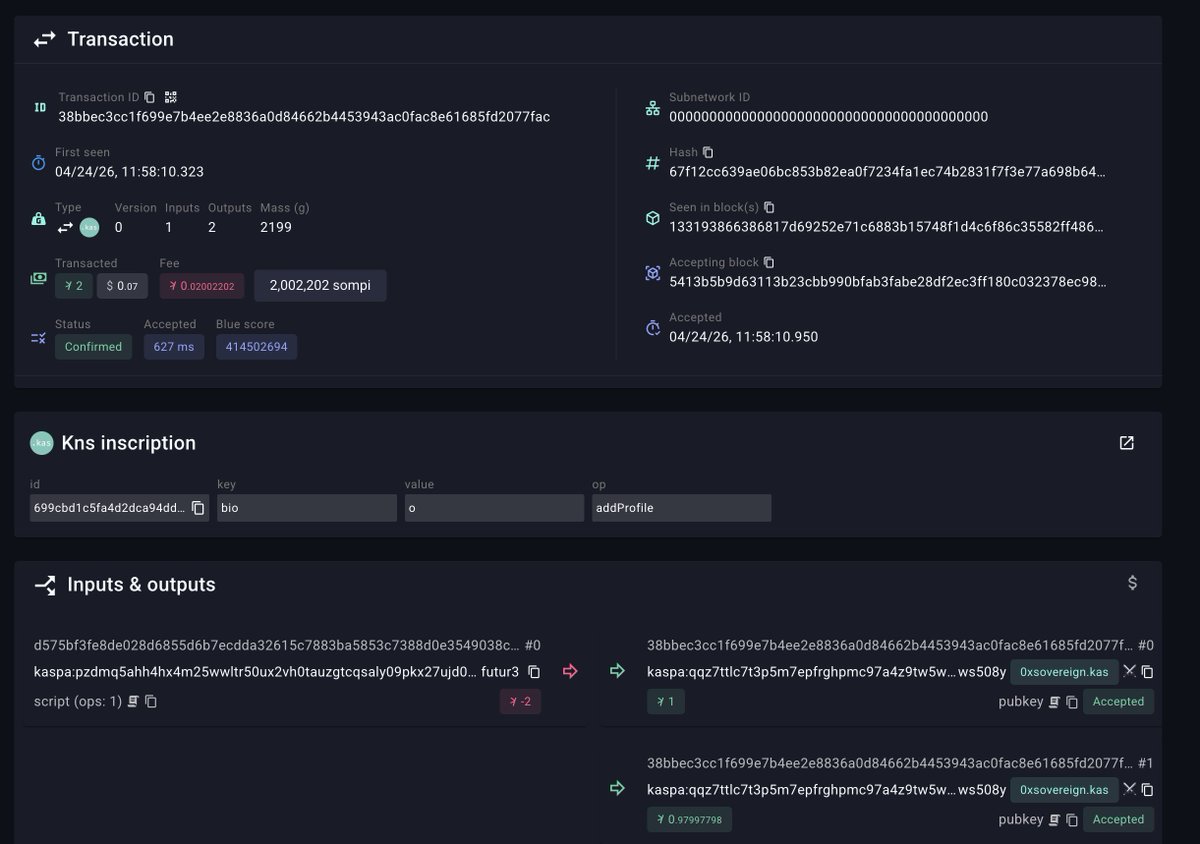Image resolution: width=1200 pixels, height=844 pixels.
Task: Click the 627 ms accepted time chip
Action: 174,347
